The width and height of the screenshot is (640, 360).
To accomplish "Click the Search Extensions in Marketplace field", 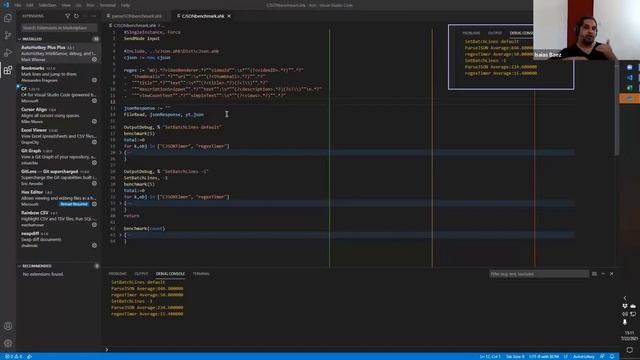I will [59, 28].
